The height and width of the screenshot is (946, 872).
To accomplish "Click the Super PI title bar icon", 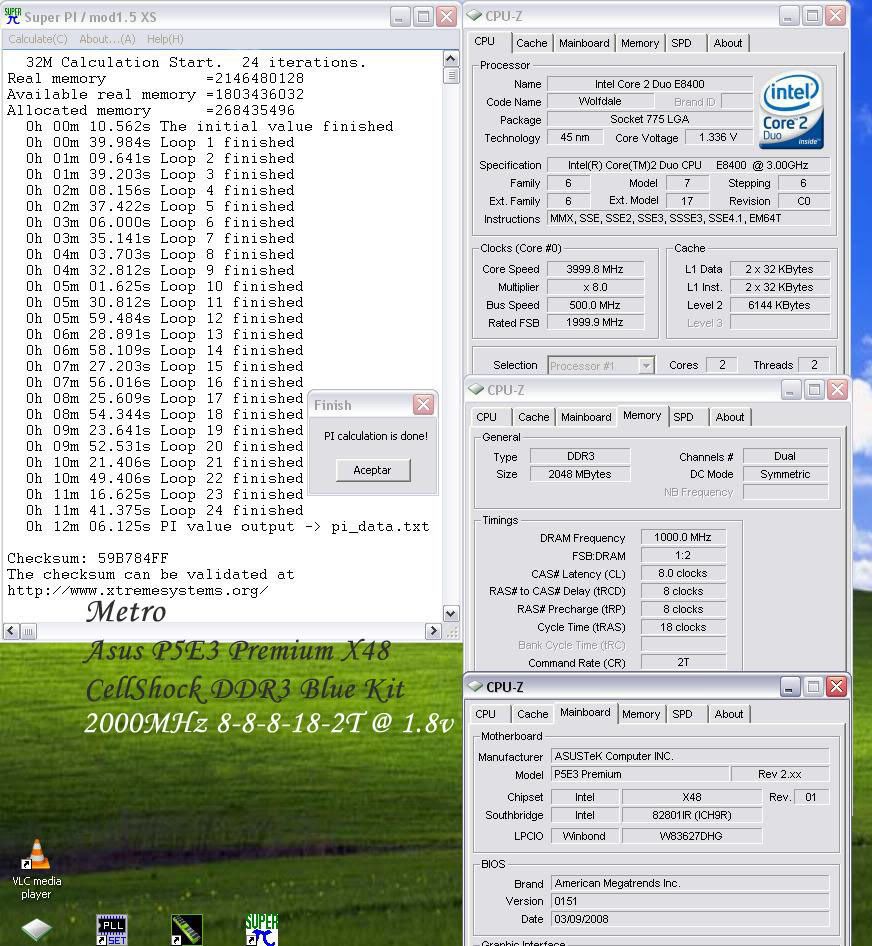I will coord(12,16).
